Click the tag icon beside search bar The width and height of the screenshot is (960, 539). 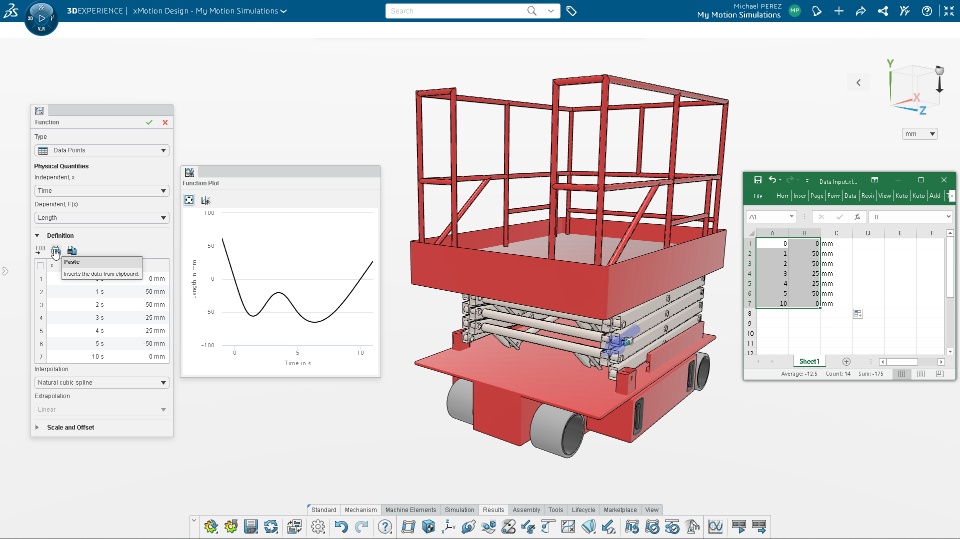[x=571, y=11]
